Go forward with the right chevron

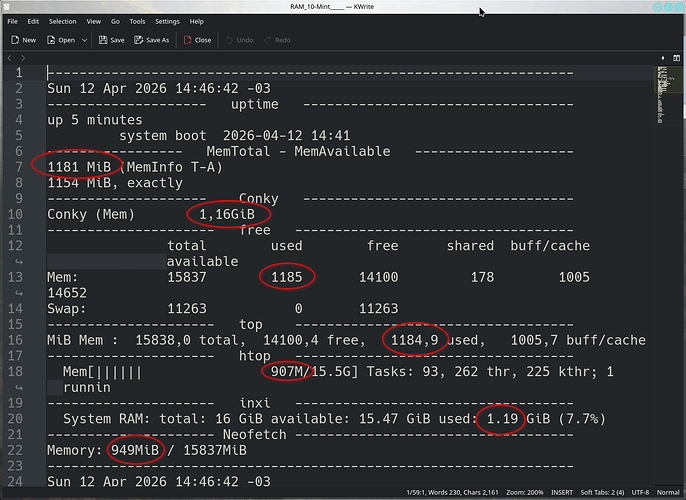coord(23,58)
